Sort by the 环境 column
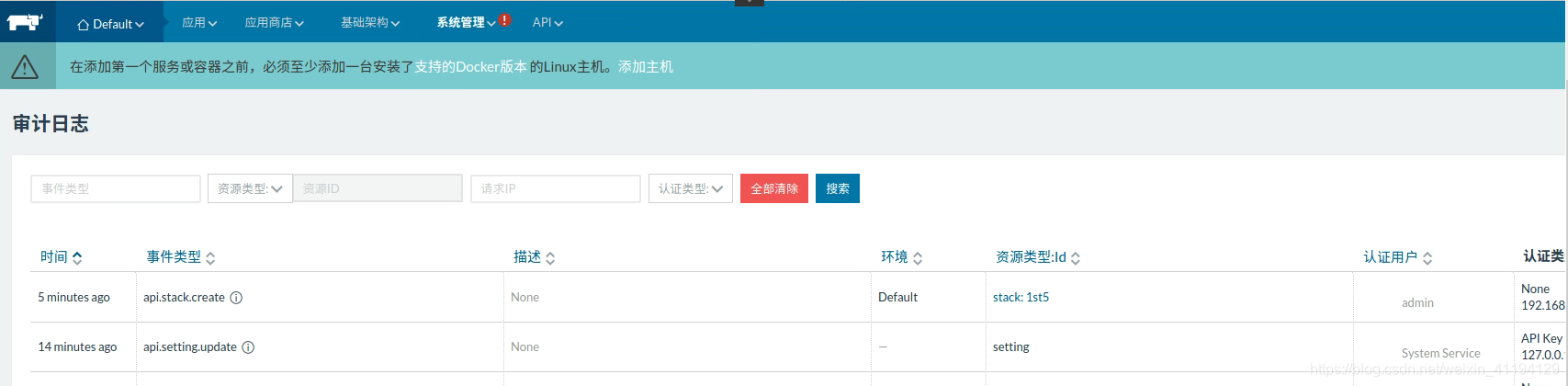This screenshot has width=1568, height=386. coord(902,257)
